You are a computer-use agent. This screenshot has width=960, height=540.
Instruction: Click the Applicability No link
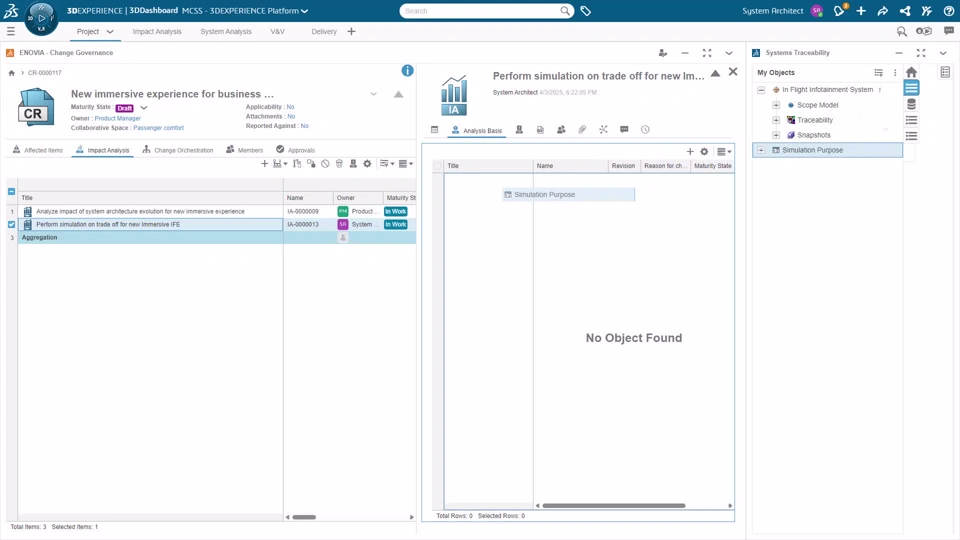click(x=290, y=107)
